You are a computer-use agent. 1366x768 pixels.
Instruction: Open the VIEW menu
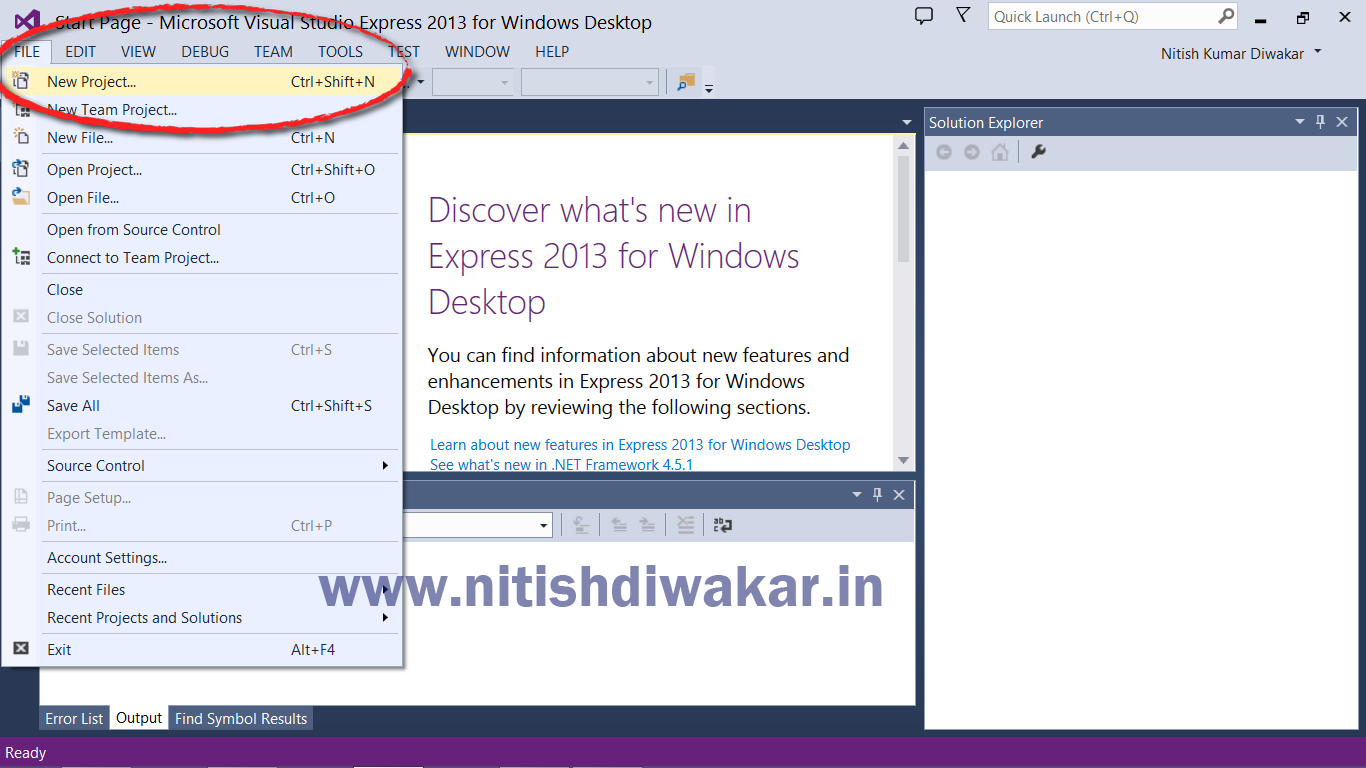(138, 51)
